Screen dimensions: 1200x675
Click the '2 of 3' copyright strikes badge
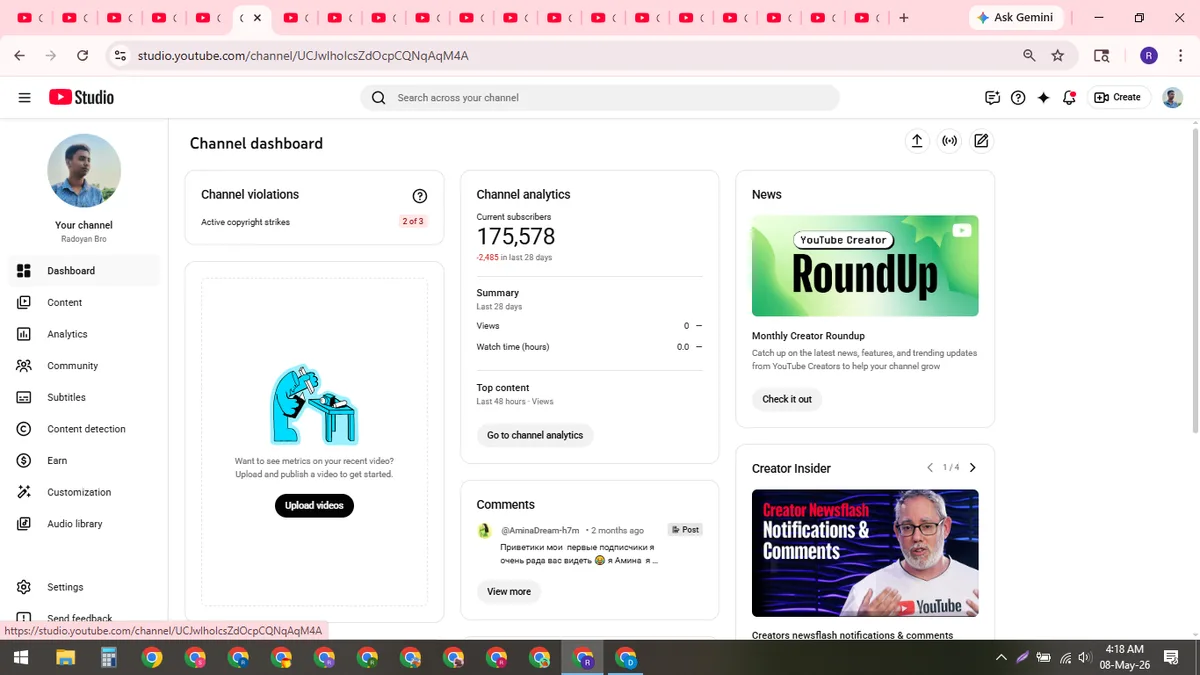(413, 222)
